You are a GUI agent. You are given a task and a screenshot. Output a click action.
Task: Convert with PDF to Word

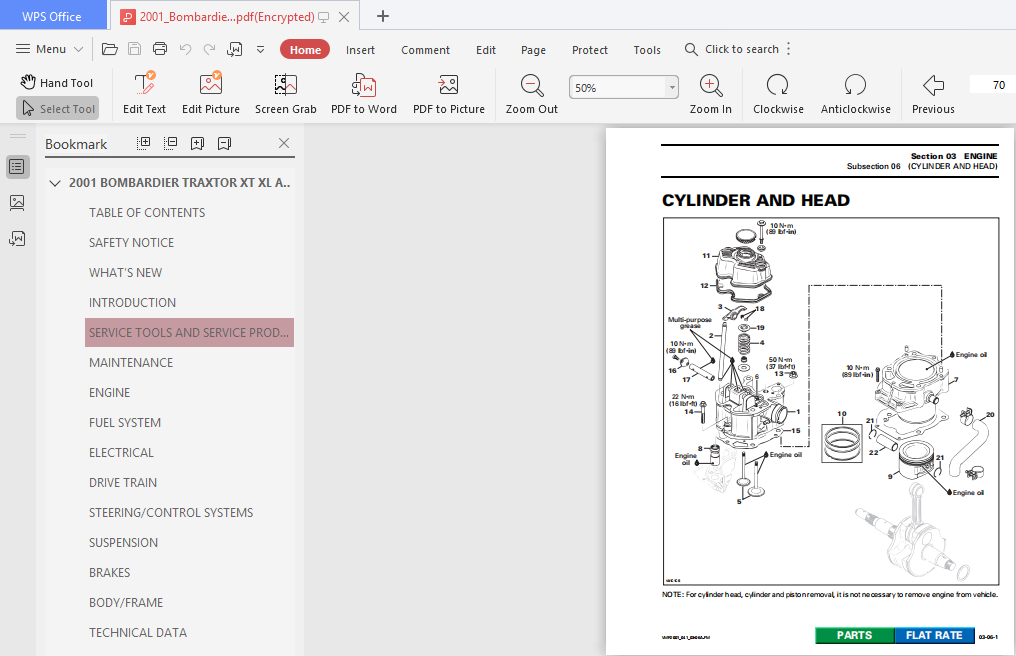coord(364,93)
